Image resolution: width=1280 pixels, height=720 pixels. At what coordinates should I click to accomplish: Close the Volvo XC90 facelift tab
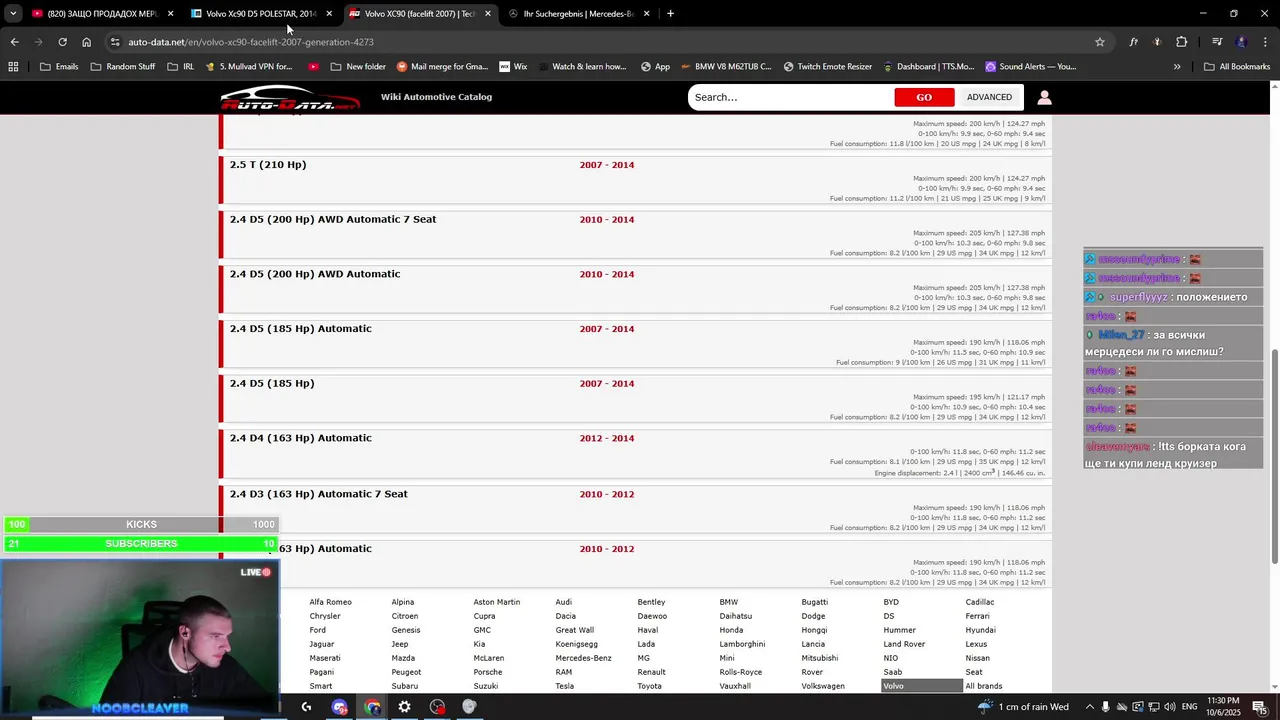[x=488, y=14]
